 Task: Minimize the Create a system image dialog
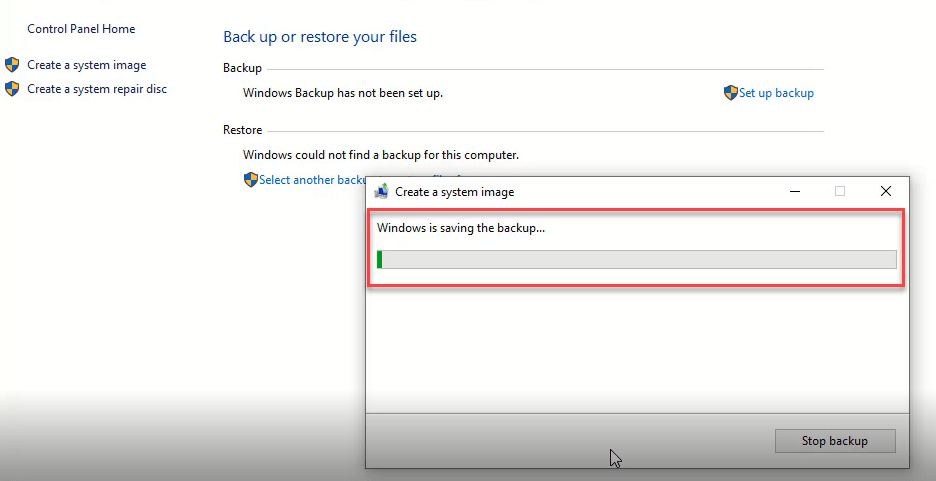tap(795, 192)
